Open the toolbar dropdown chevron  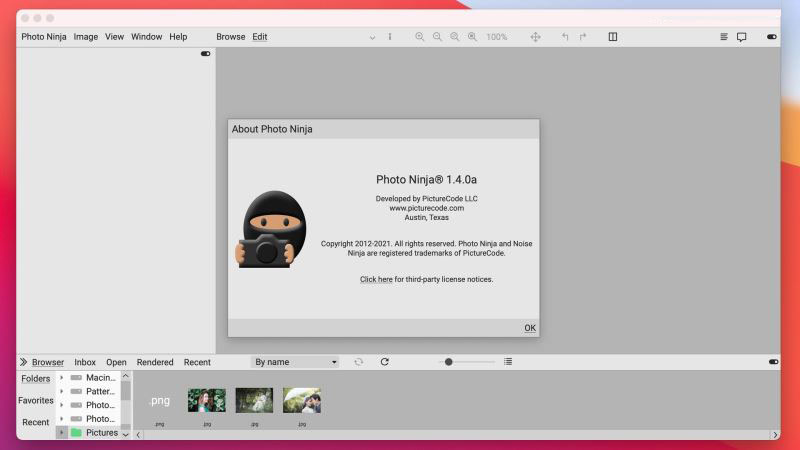pyautogui.click(x=372, y=37)
